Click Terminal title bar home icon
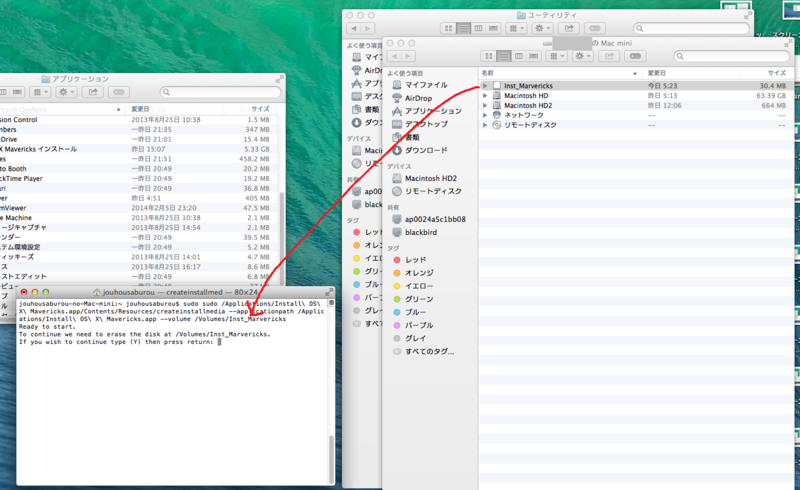Screen dimensions: 800x490 [x=96, y=292]
